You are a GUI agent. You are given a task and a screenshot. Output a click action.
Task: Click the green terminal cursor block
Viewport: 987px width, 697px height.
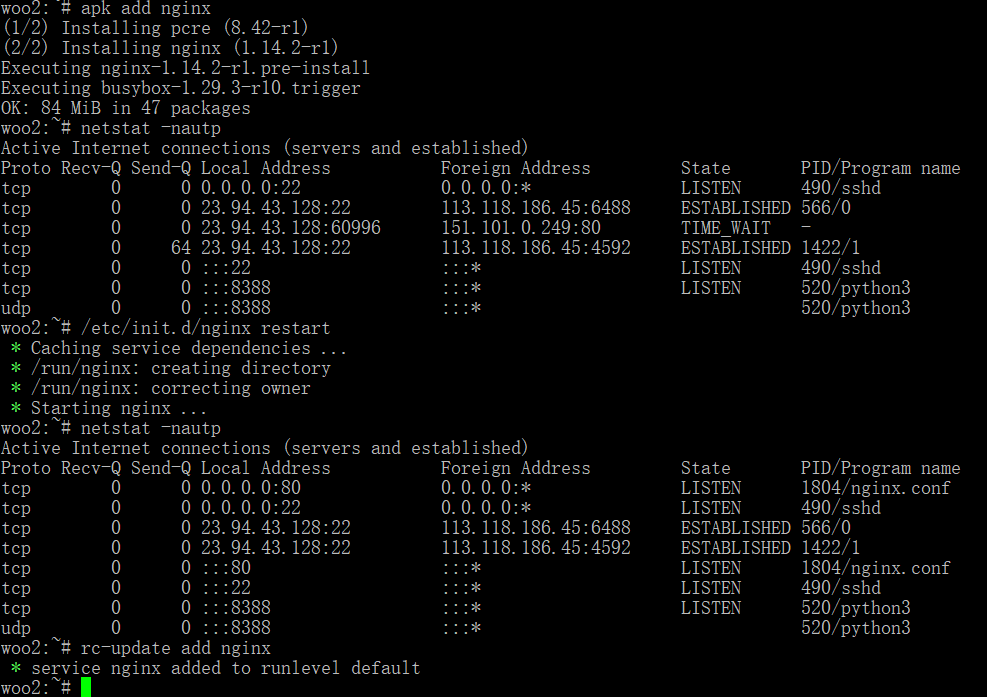[x=86, y=687]
